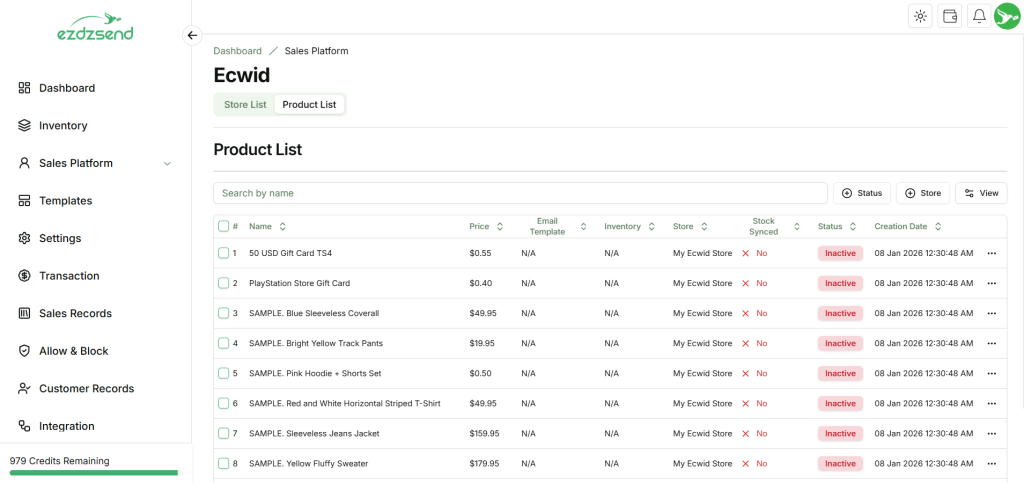The height and width of the screenshot is (483, 1024).
Task: Open the Status filter dropdown
Action: [x=861, y=193]
